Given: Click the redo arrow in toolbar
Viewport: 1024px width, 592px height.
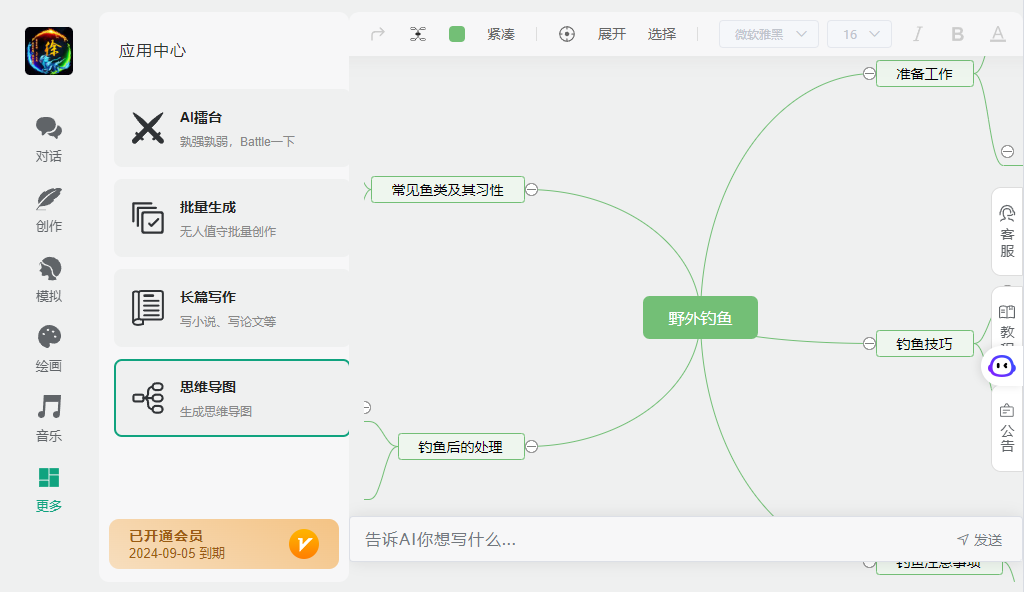Looking at the screenshot, I should [x=378, y=34].
